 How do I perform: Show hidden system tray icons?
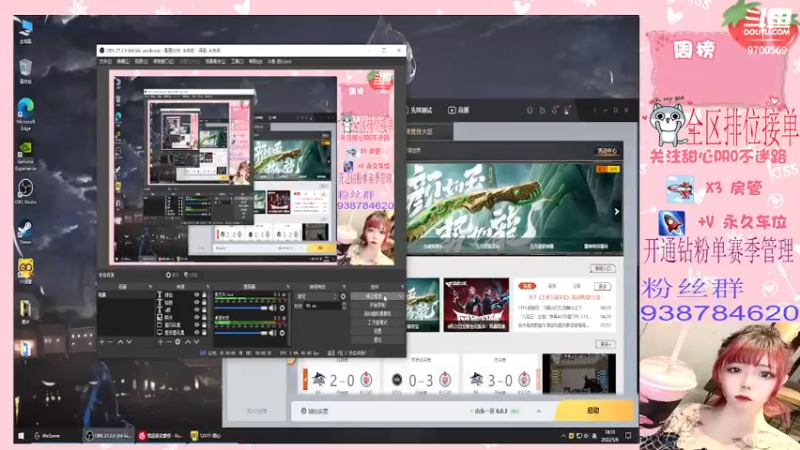(x=563, y=436)
